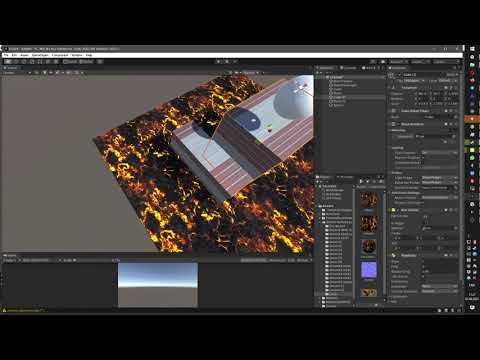Select the Move tool in the toolbar
480x360 pixels.
[16, 62]
